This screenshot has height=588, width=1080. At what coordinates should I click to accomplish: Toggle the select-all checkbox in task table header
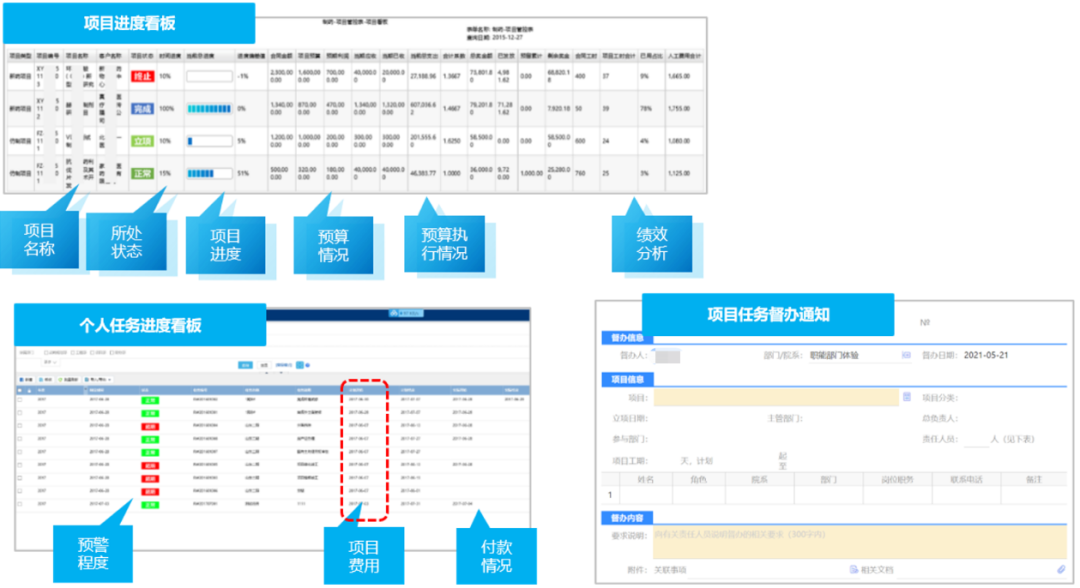21,389
